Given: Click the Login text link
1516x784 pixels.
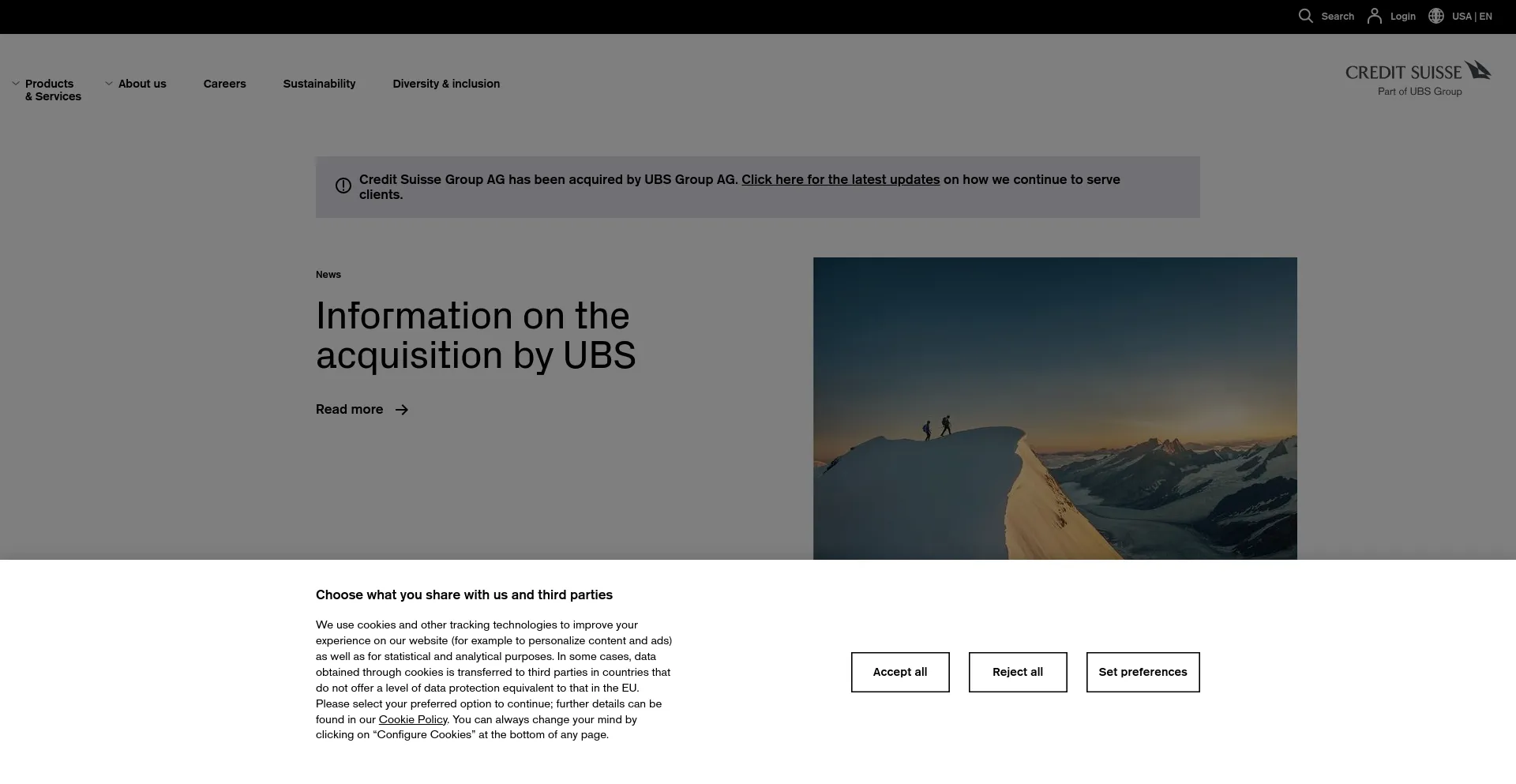Looking at the screenshot, I should tap(1403, 17).
